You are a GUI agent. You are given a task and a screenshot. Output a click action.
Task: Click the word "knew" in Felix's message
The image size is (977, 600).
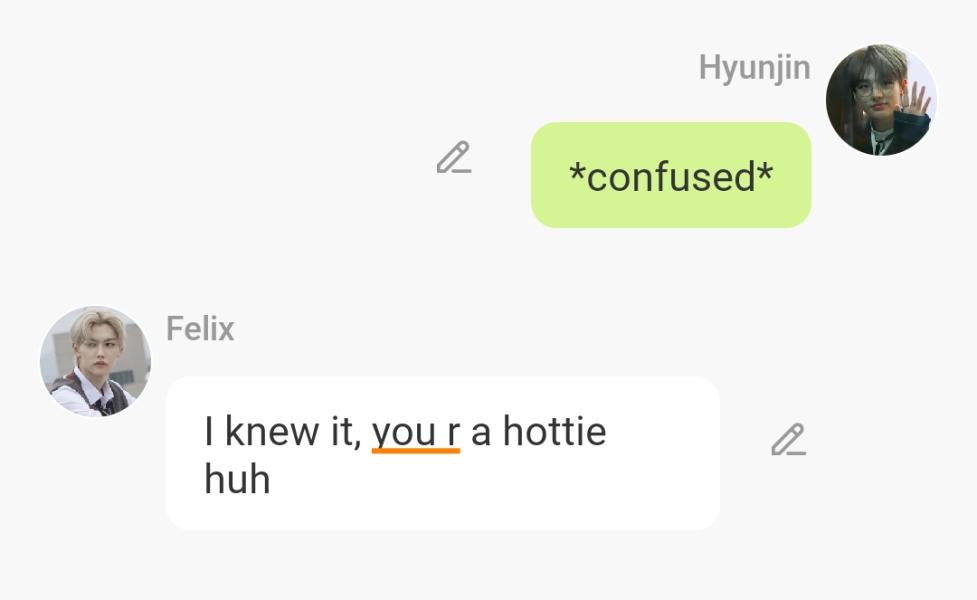point(272,431)
